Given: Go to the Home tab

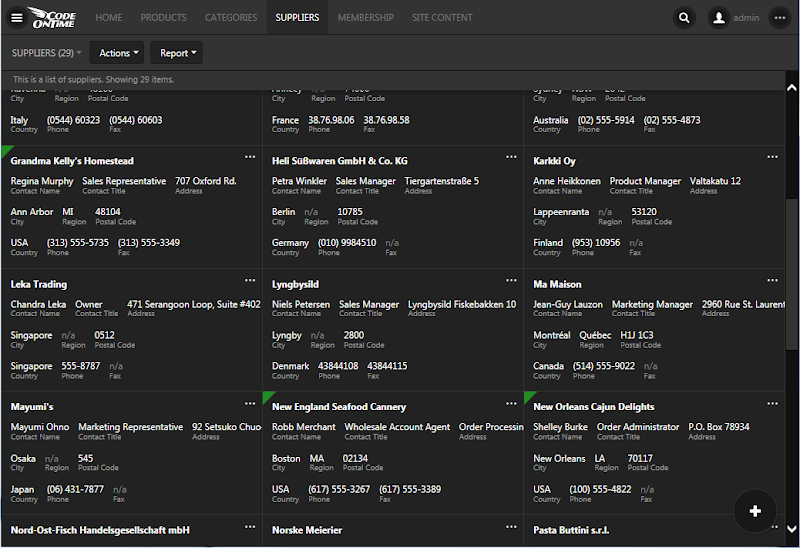Looking at the screenshot, I should (109, 17).
